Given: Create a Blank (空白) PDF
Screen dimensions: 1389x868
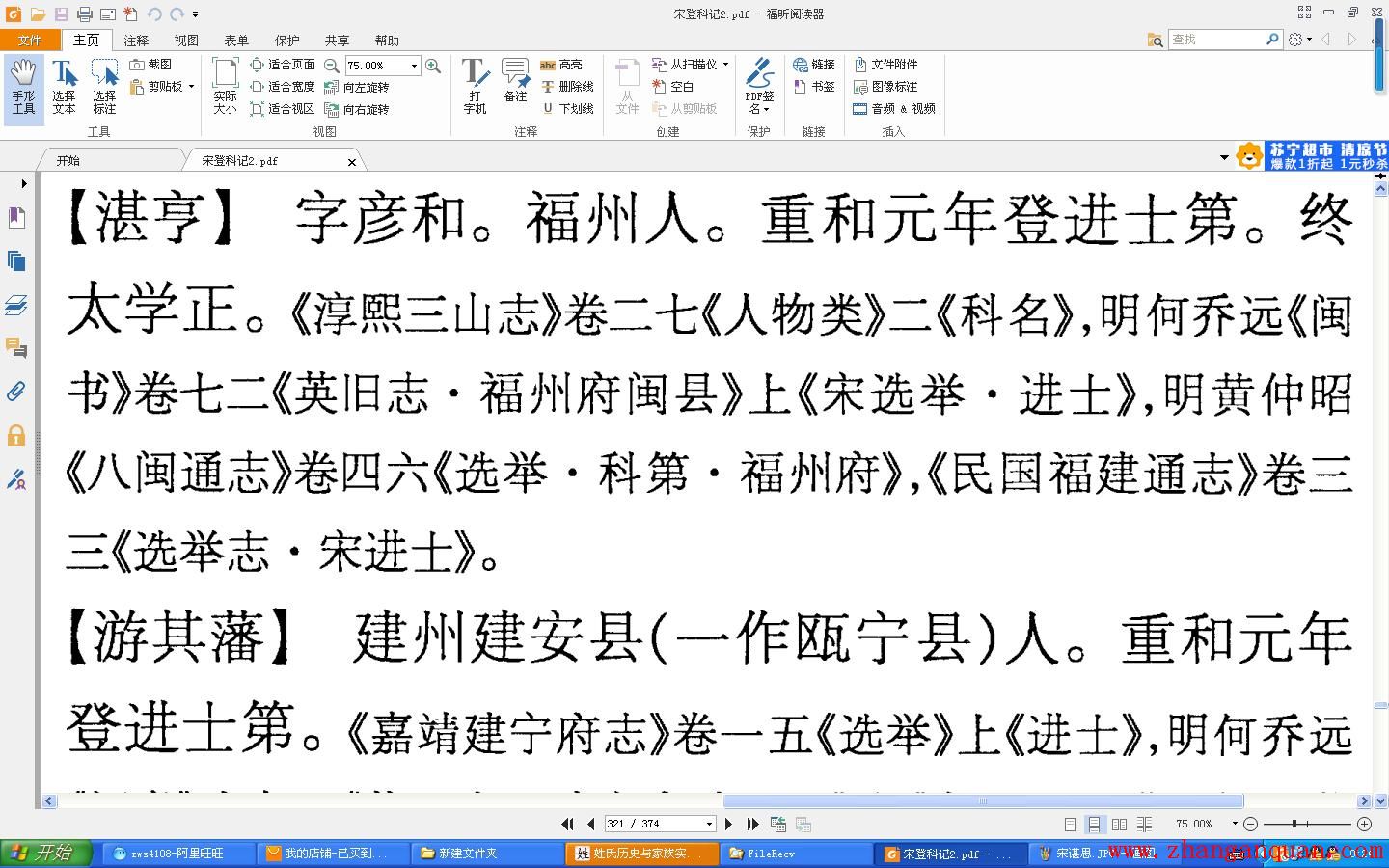Looking at the screenshot, I should pyautogui.click(x=672, y=87).
